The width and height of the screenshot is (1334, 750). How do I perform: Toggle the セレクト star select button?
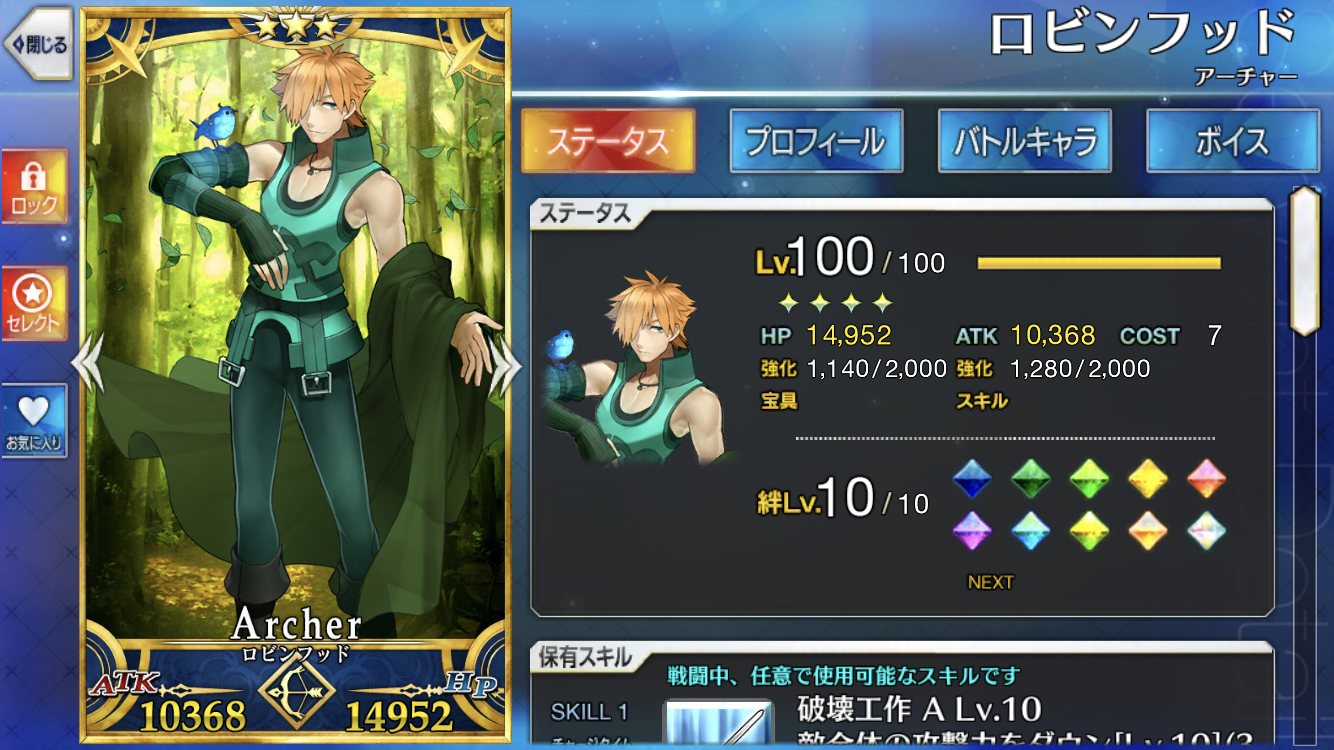pos(34,304)
